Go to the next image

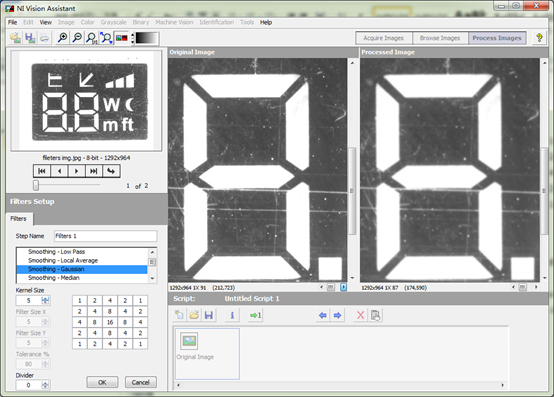click(76, 171)
